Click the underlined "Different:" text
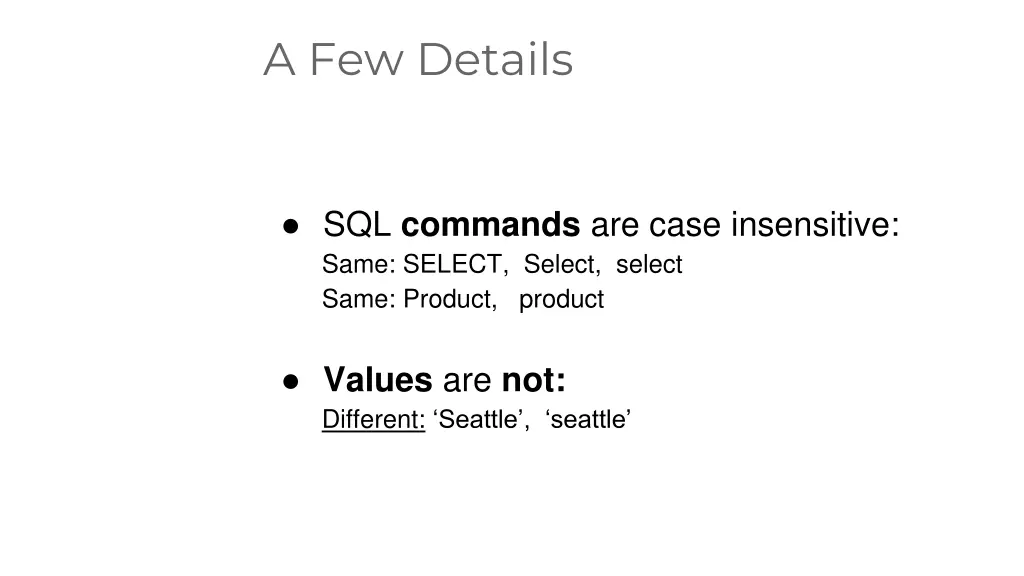This screenshot has width=1024, height=576. tap(374, 419)
